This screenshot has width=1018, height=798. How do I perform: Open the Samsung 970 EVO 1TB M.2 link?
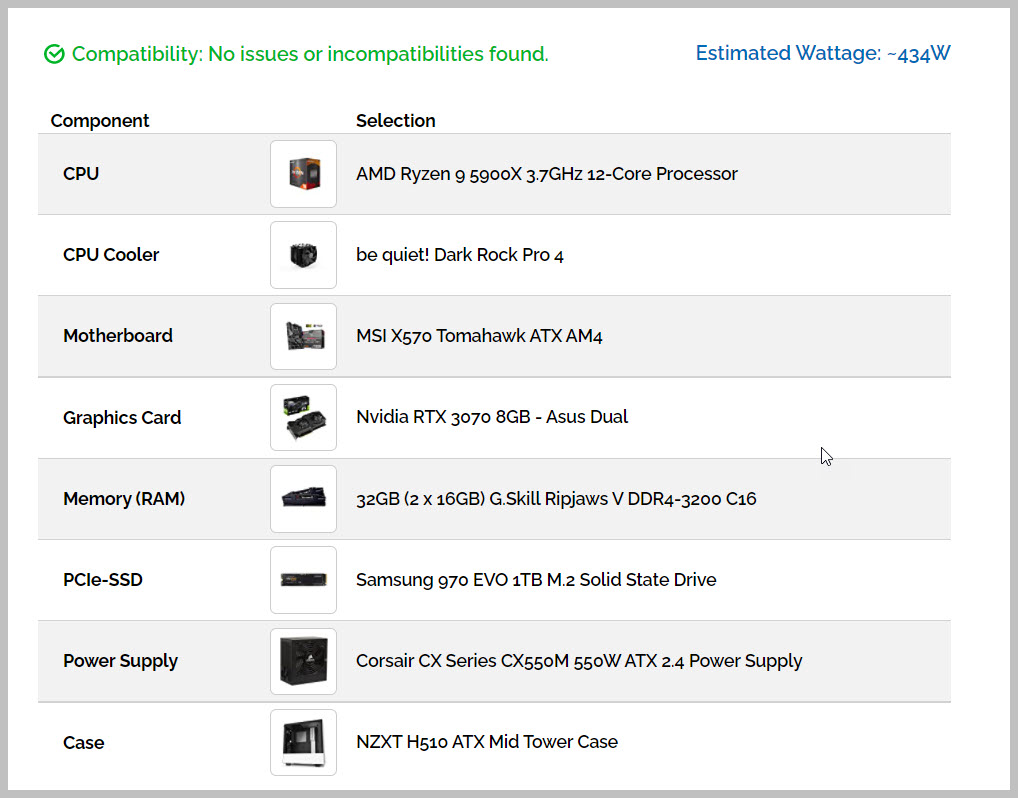click(x=535, y=580)
